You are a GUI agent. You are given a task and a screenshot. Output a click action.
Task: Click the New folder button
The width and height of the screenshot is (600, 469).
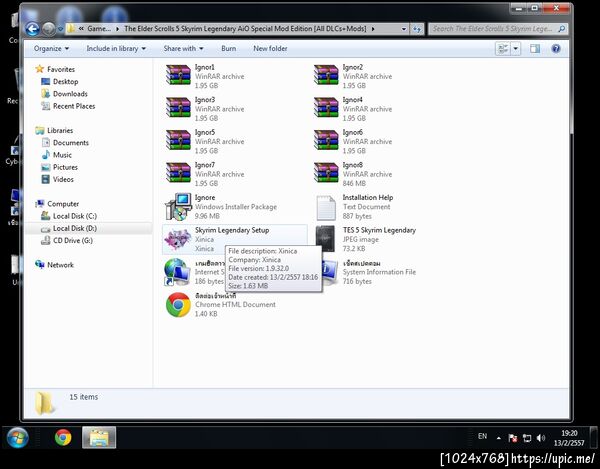[x=270, y=49]
